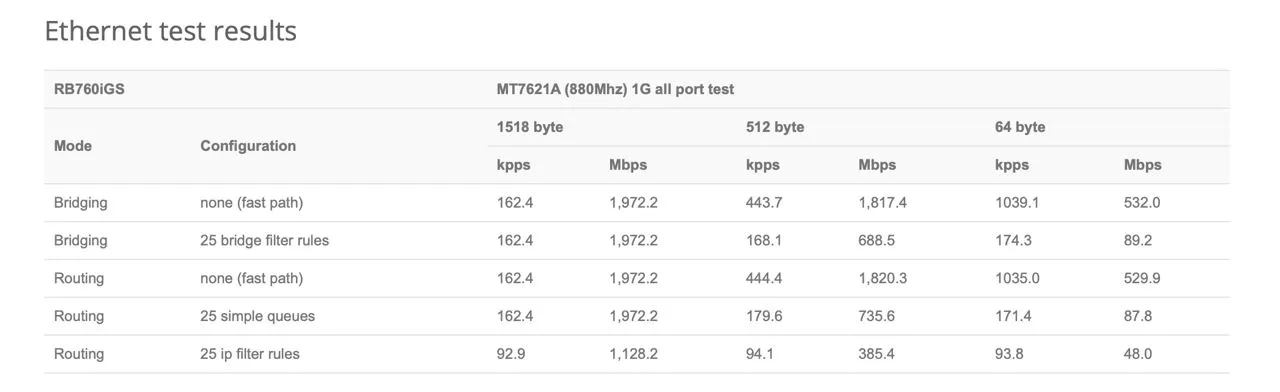Select the 688.5 Mbps bridging value
This screenshot has width=1280, height=392.
877,241
